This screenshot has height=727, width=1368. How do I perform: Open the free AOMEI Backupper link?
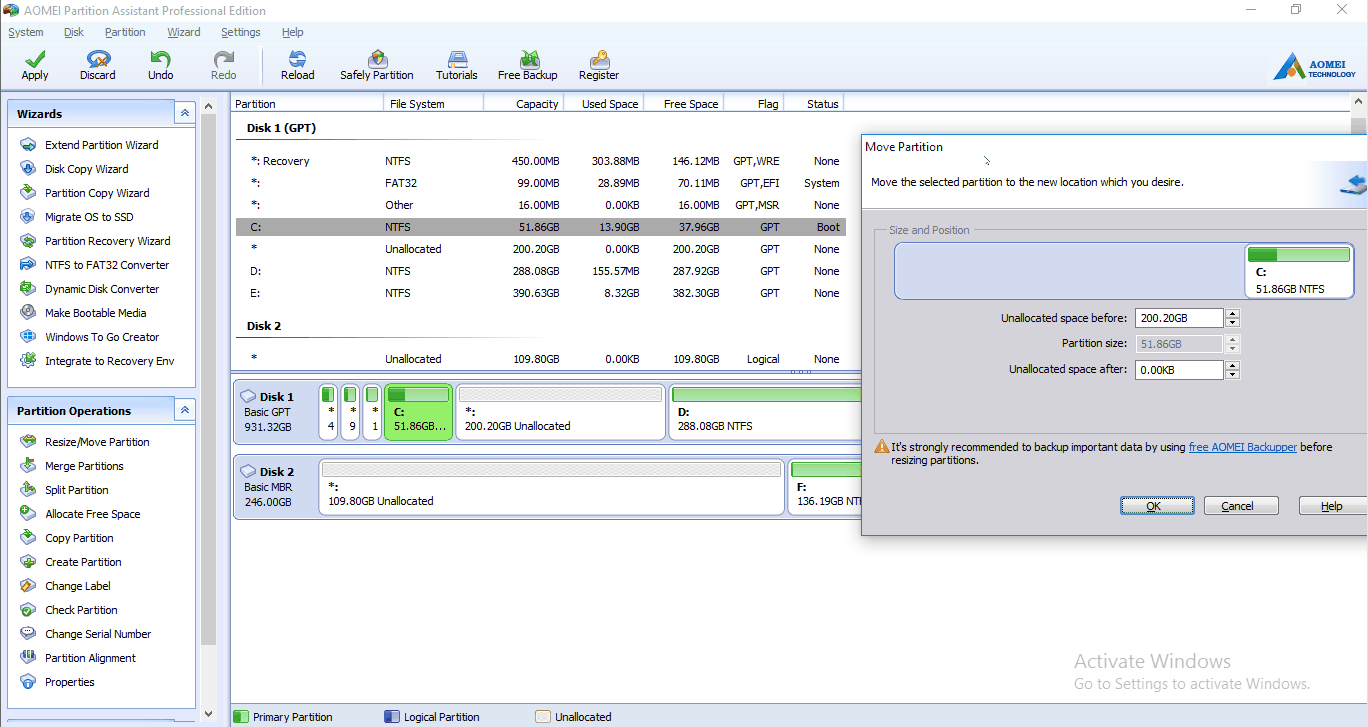[x=1242, y=447]
